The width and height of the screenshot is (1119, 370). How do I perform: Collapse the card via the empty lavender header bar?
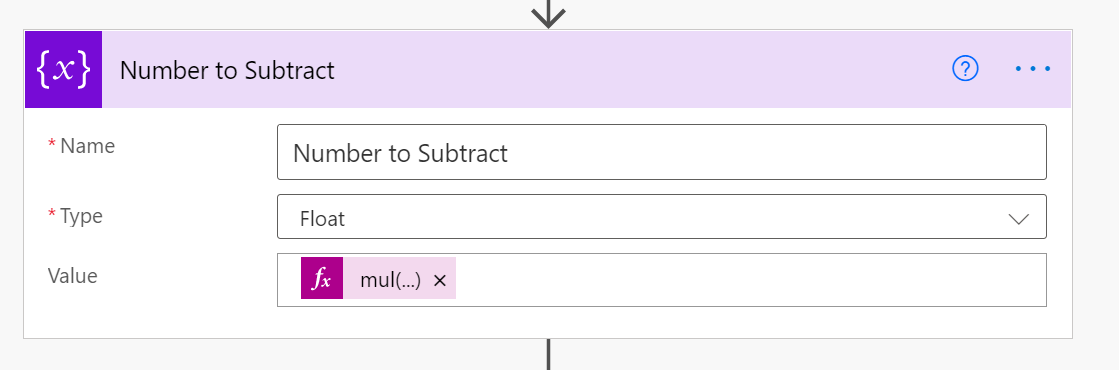(642, 69)
